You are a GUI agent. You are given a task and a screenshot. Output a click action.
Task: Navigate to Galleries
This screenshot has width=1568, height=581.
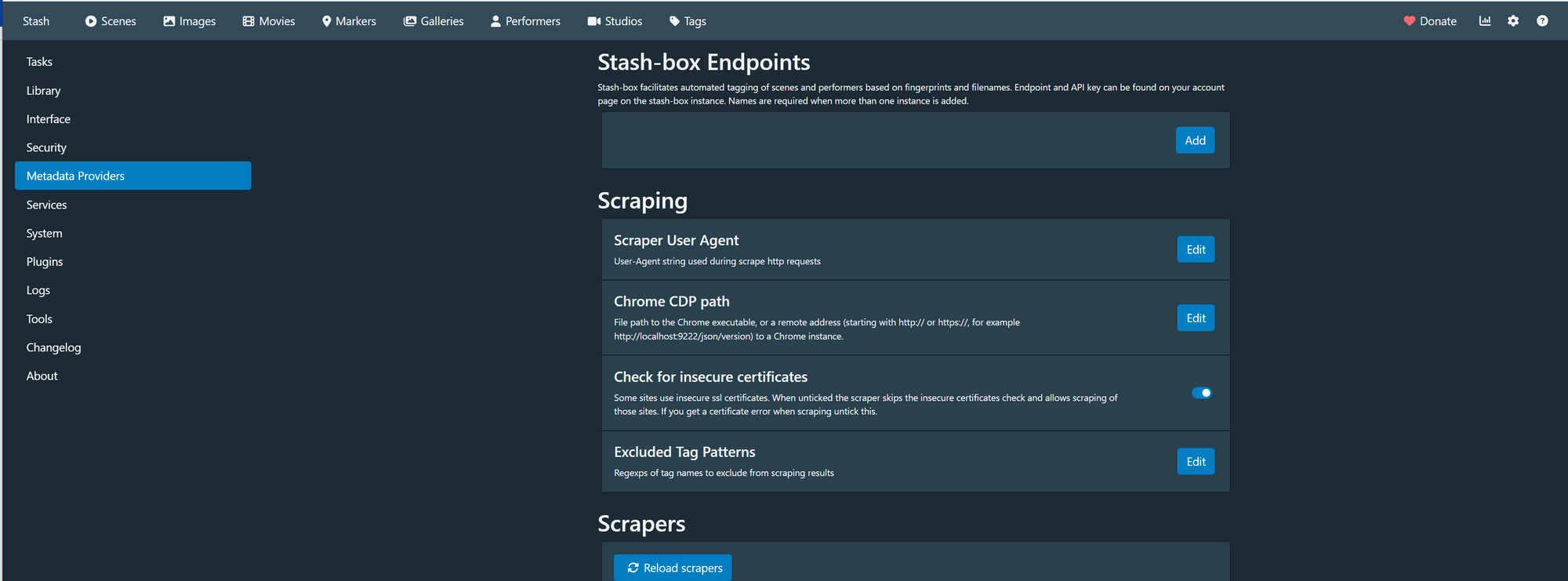point(434,21)
